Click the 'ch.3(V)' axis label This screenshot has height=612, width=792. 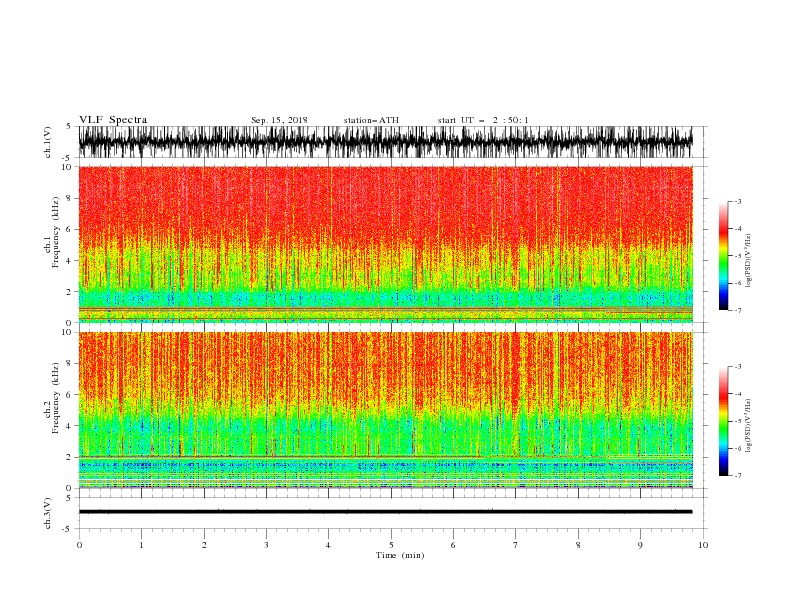[48, 513]
